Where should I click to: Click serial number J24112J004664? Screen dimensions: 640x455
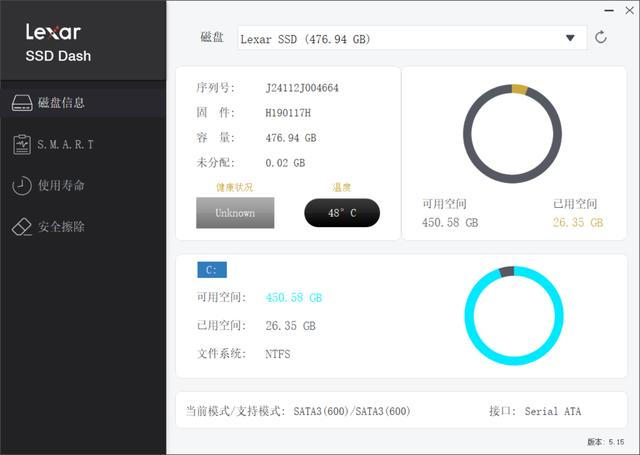click(302, 88)
